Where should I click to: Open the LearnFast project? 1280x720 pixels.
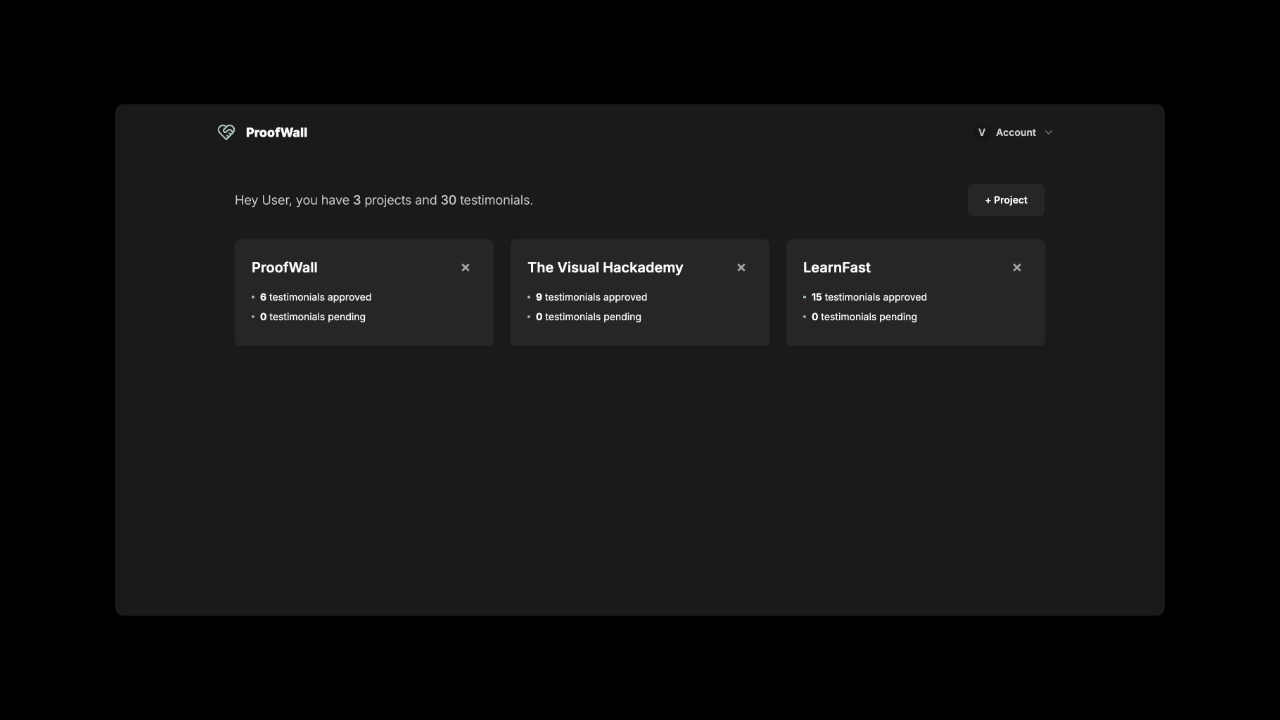click(836, 267)
